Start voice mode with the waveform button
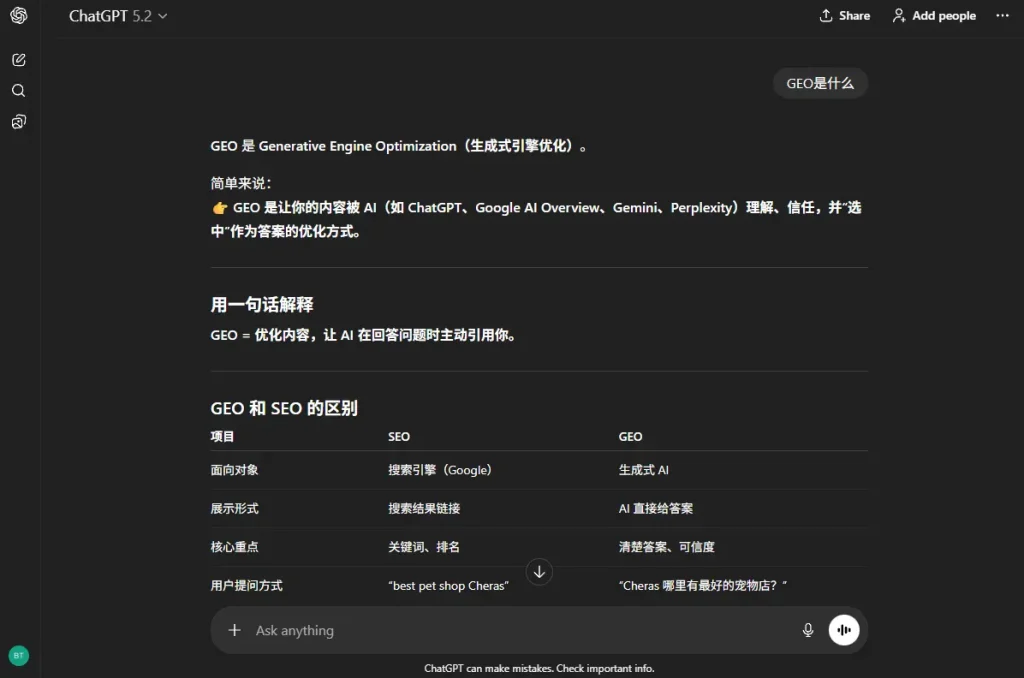The width and height of the screenshot is (1024, 678). pyautogui.click(x=844, y=630)
